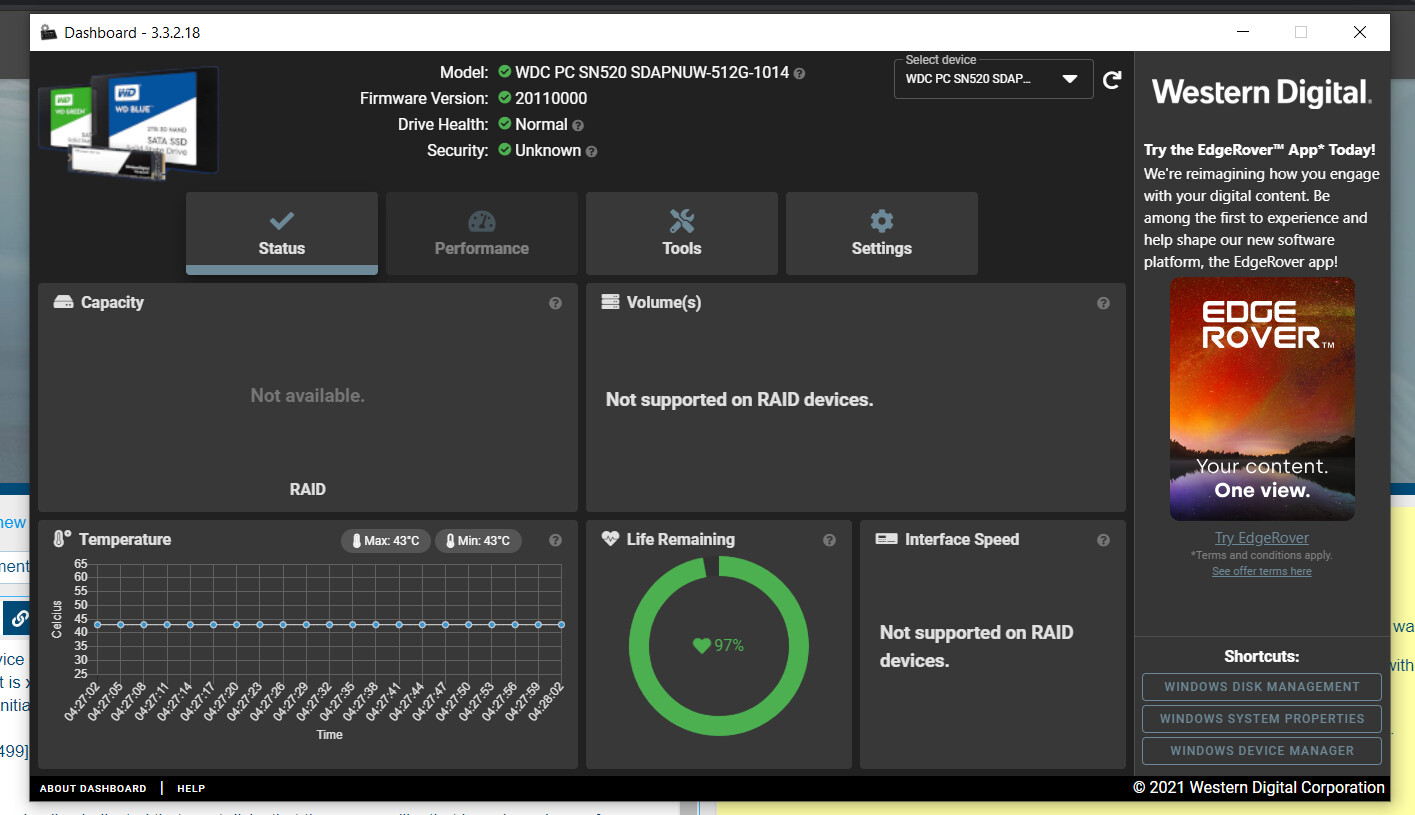Open the Tools tab
This screenshot has width=1415, height=815.
682,233
